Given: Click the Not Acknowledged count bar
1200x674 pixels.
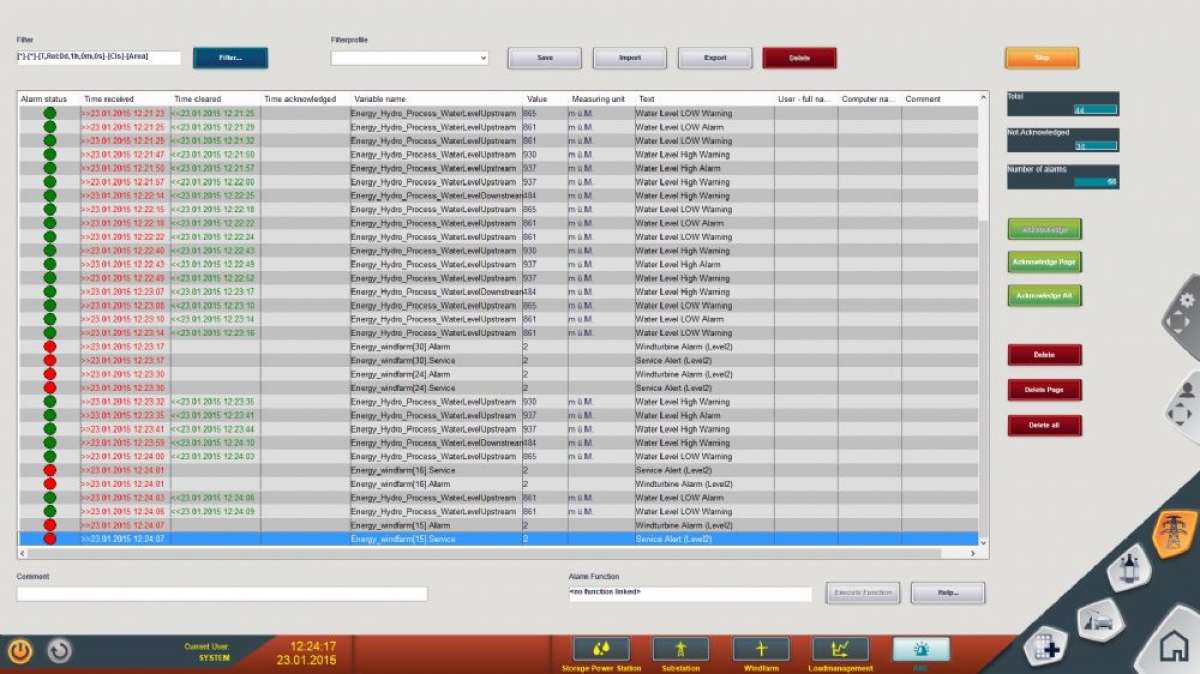Looking at the screenshot, I should point(1063,140).
